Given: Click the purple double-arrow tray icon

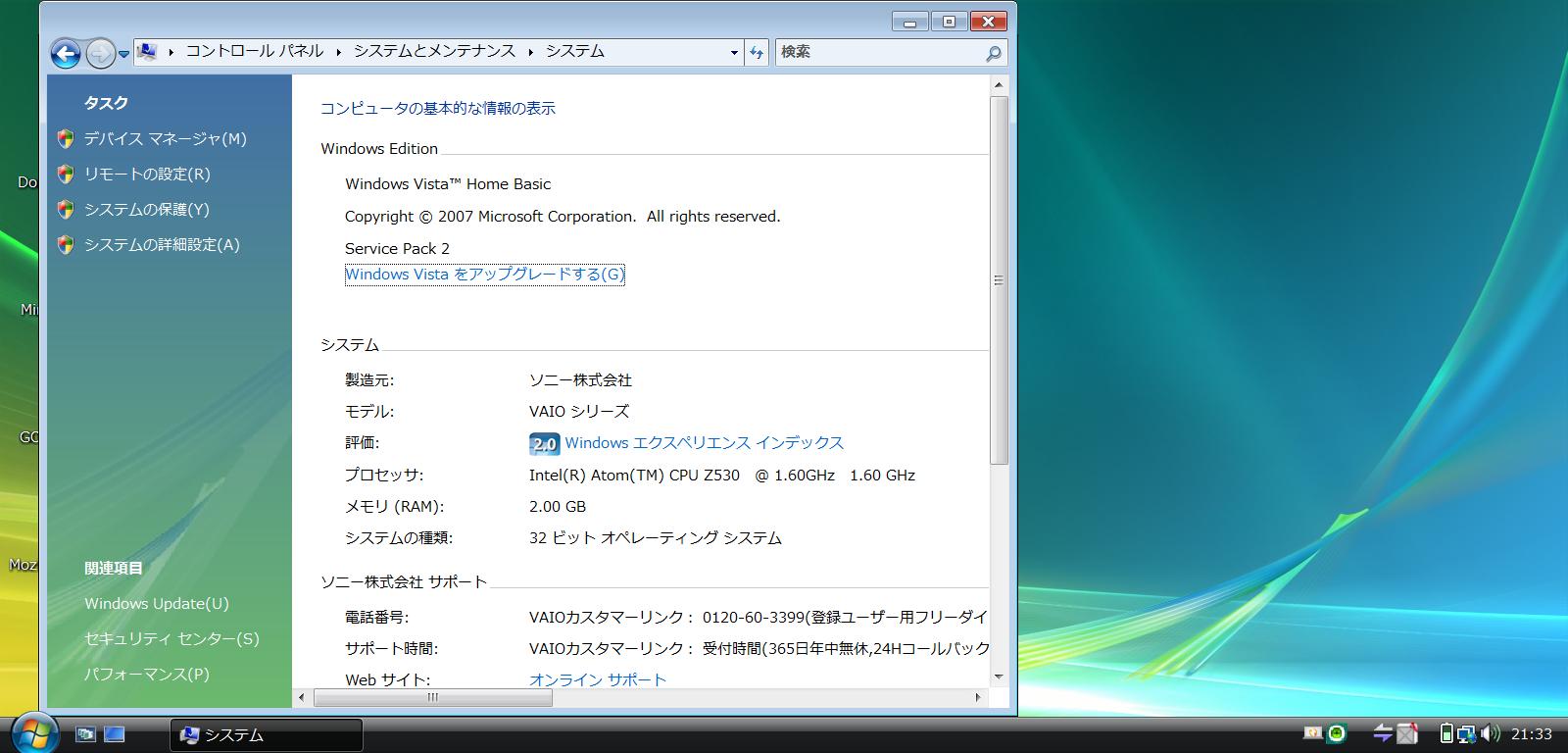Looking at the screenshot, I should pyautogui.click(x=1384, y=733).
